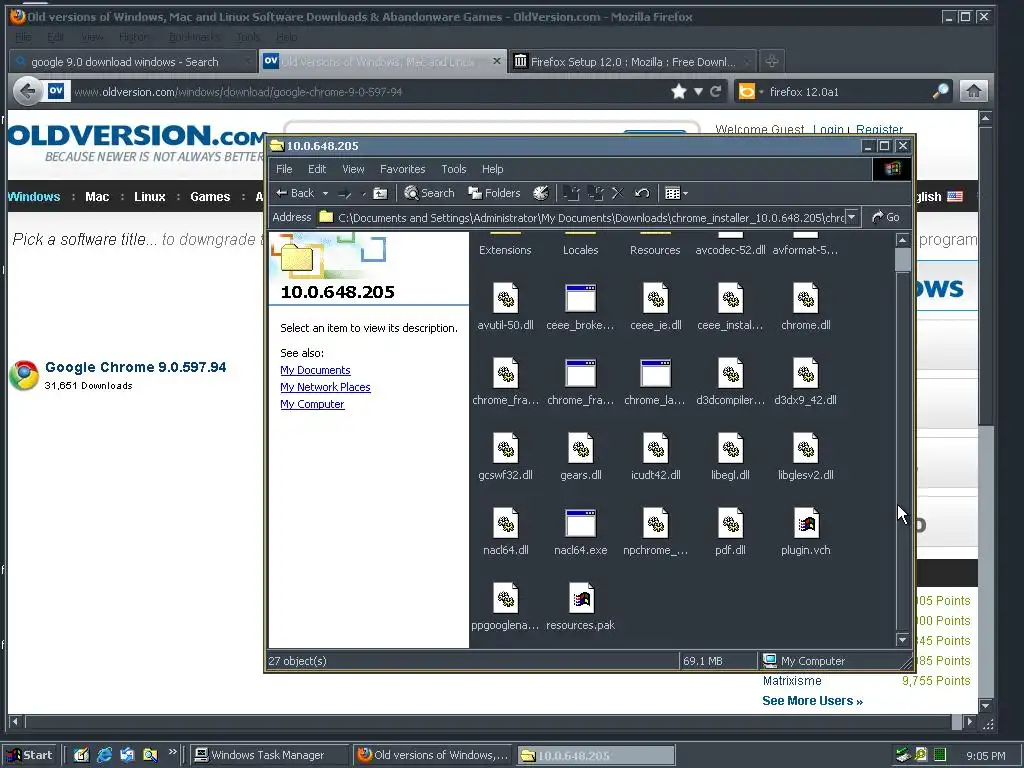Select gcswf32.dll file icon
Image resolution: width=1024 pixels, height=768 pixels.
pyautogui.click(x=505, y=449)
